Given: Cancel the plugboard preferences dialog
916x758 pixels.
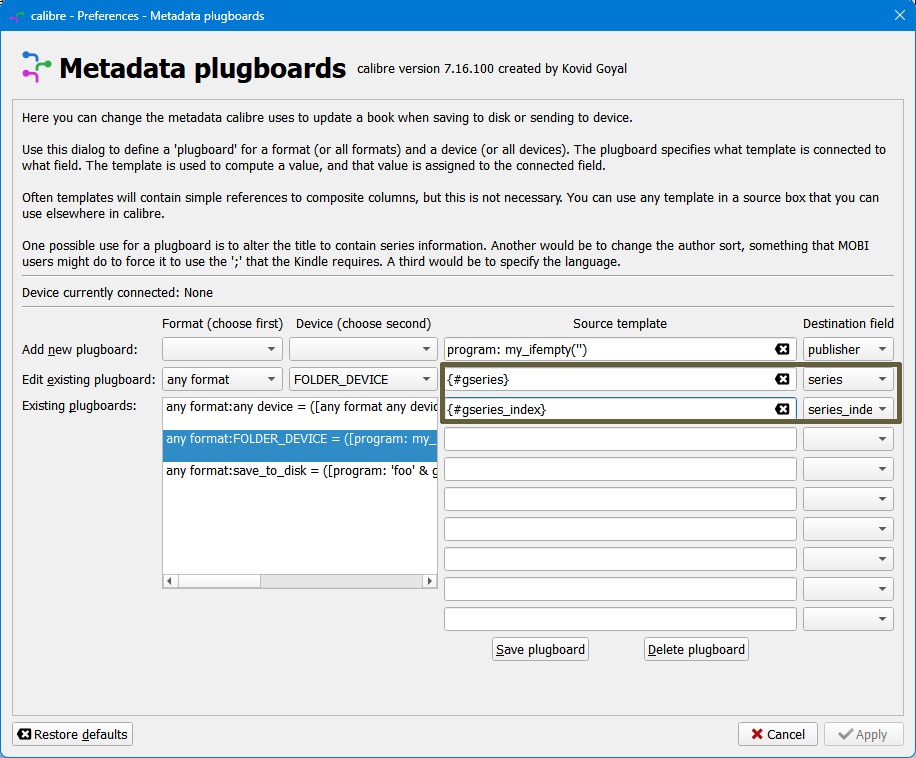Looking at the screenshot, I should 778,734.
